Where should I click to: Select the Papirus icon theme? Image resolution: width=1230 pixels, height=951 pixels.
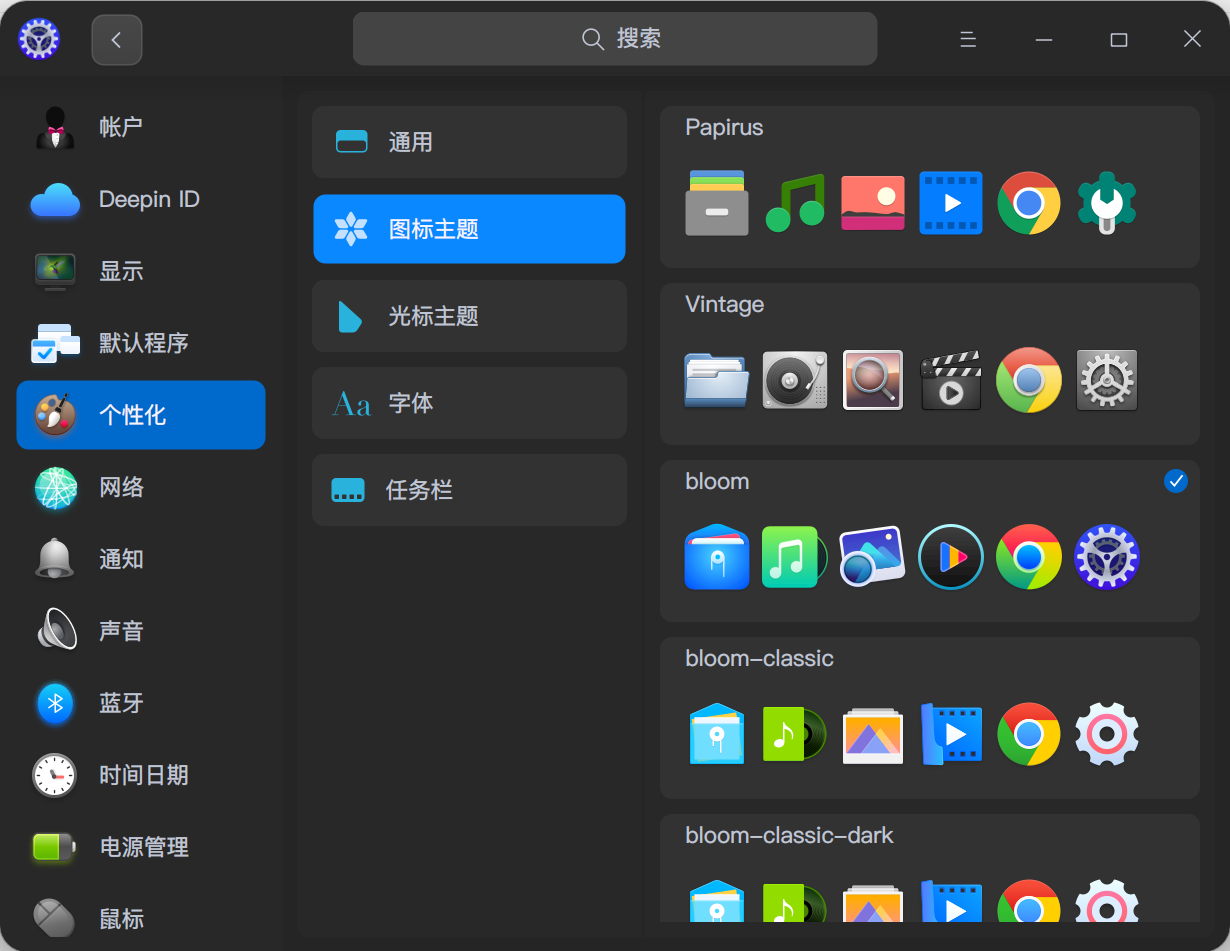coord(929,187)
